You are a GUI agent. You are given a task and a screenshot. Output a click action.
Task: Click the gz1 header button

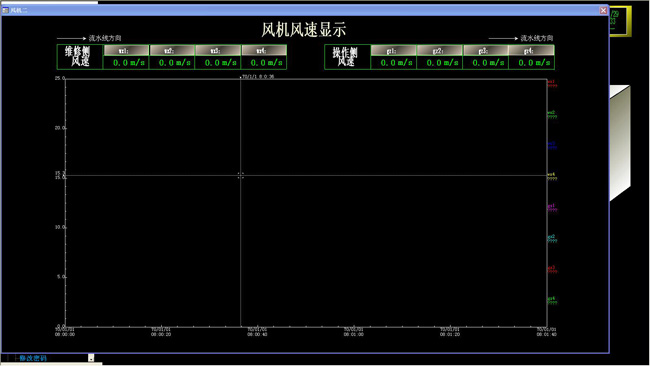pyautogui.click(x=394, y=51)
